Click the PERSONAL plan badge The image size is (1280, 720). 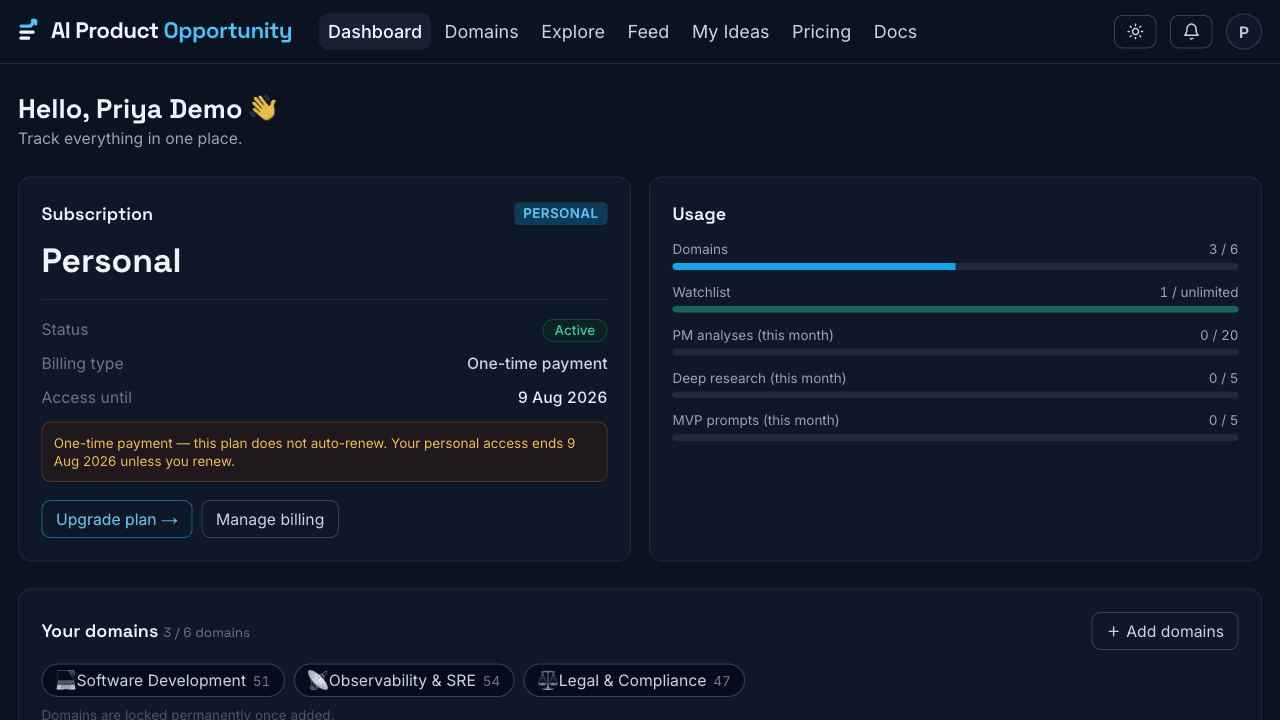[x=560, y=214]
